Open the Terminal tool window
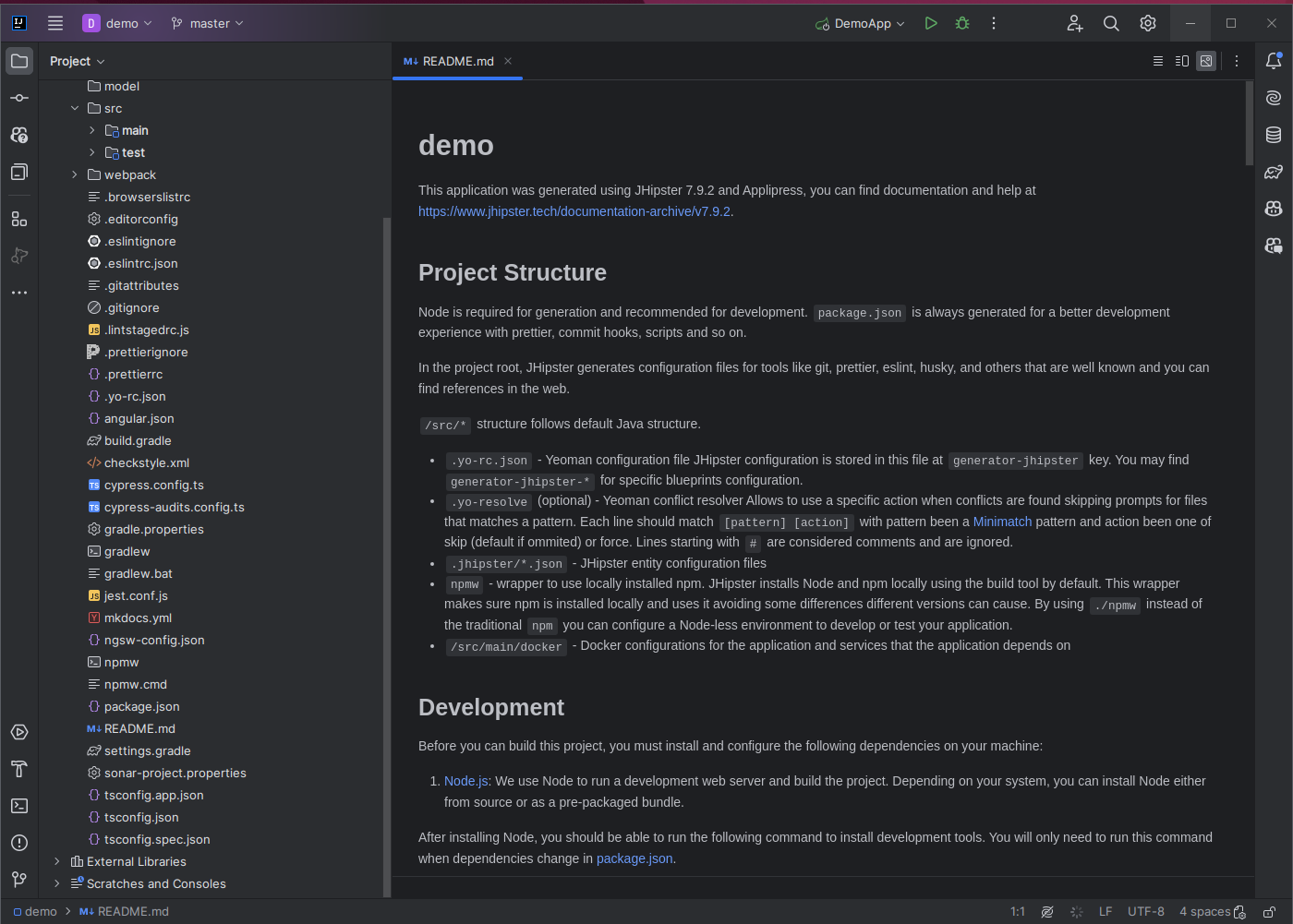 [19, 806]
